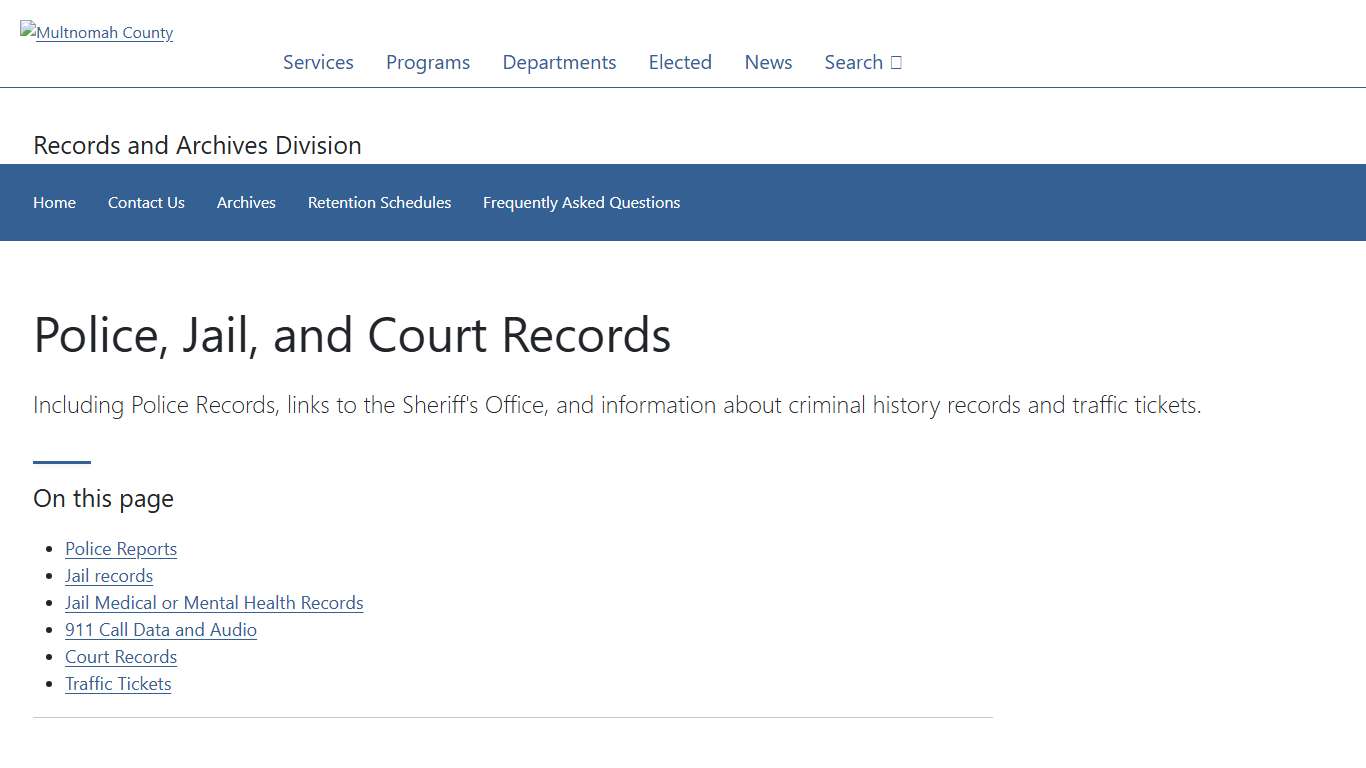Image resolution: width=1366 pixels, height=768 pixels.
Task: Open the Elected menu
Action: 680,62
